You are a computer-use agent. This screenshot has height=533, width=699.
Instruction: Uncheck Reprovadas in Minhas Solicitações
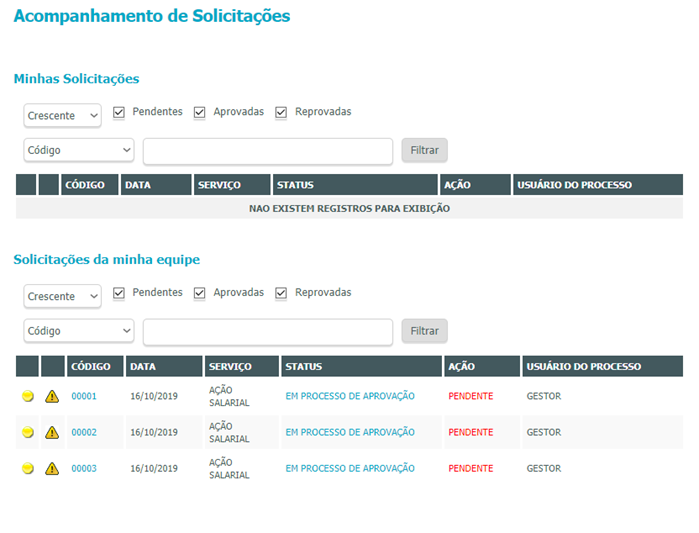click(281, 112)
